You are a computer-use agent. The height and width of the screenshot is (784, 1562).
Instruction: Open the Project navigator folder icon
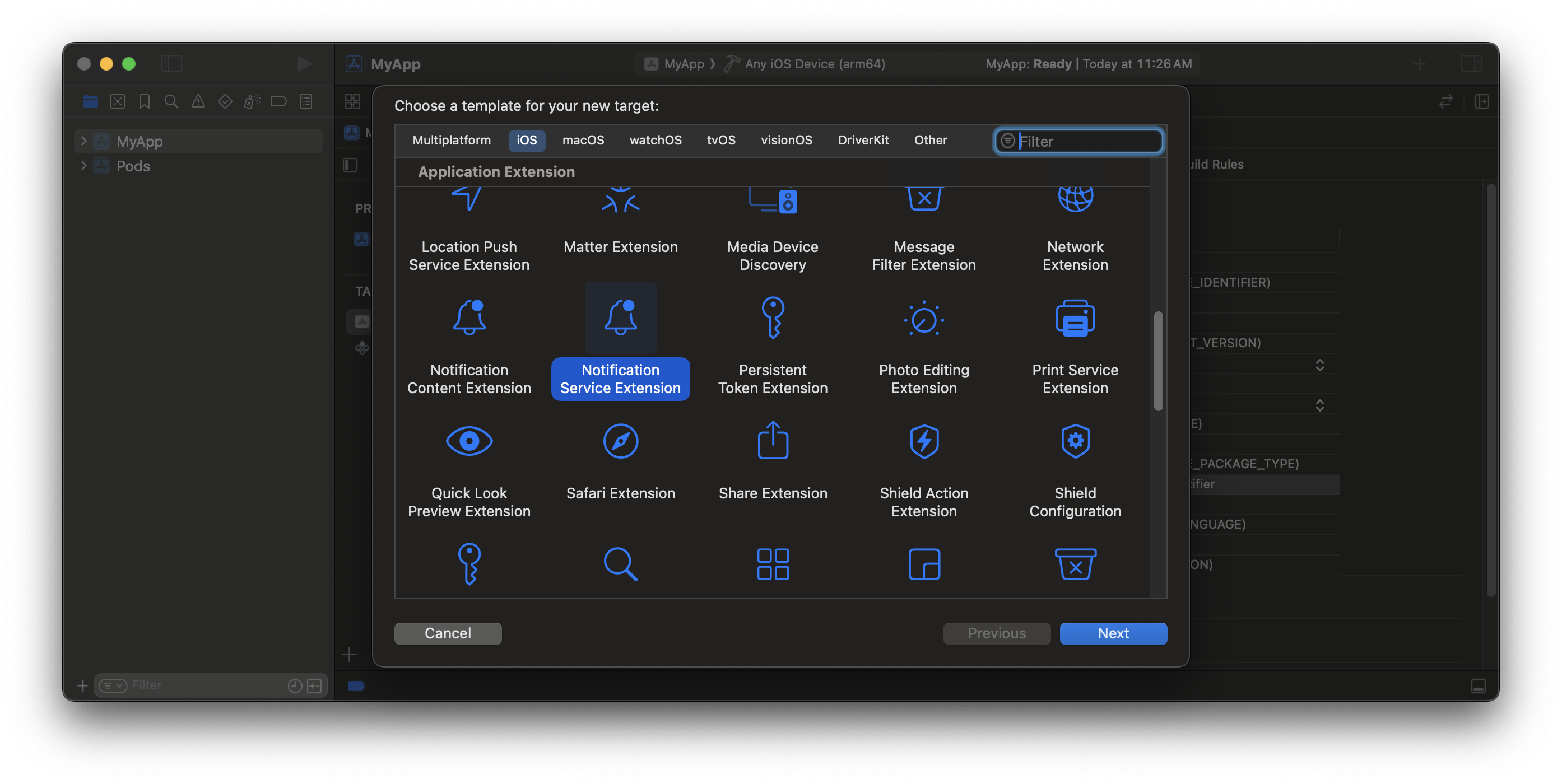point(90,101)
